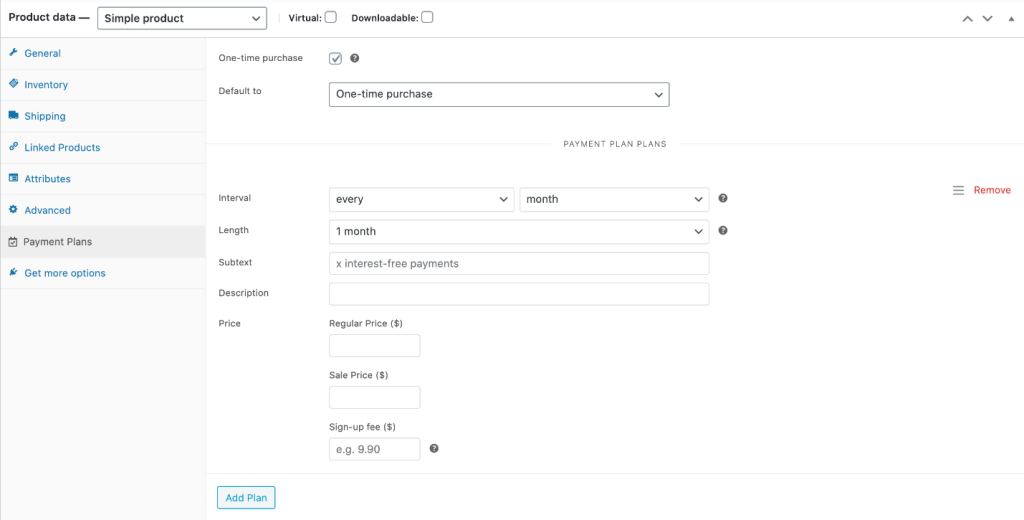1024x520 pixels.
Task: Click the General wrench icon
Action: click(x=13, y=52)
